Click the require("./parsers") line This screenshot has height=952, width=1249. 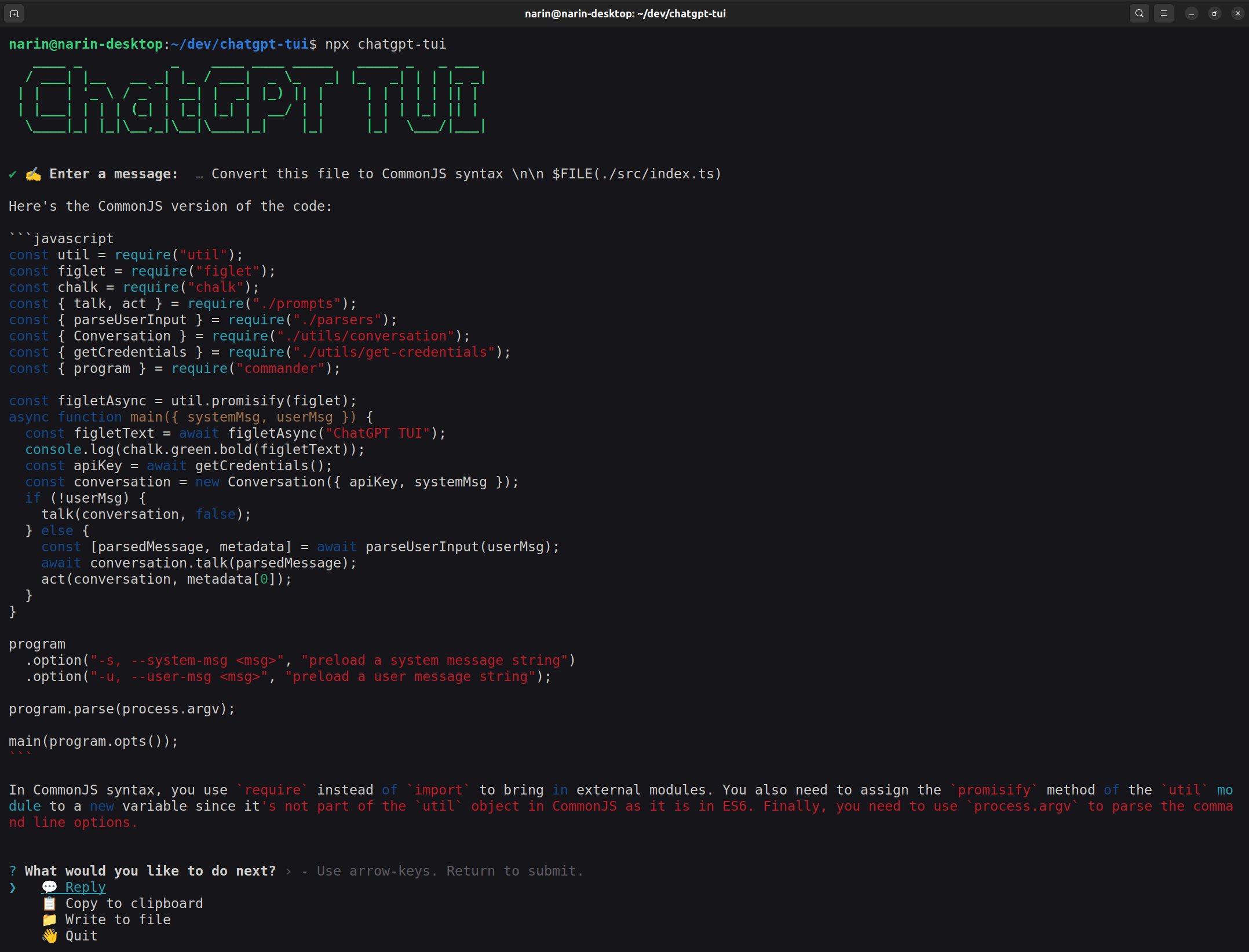(203, 320)
